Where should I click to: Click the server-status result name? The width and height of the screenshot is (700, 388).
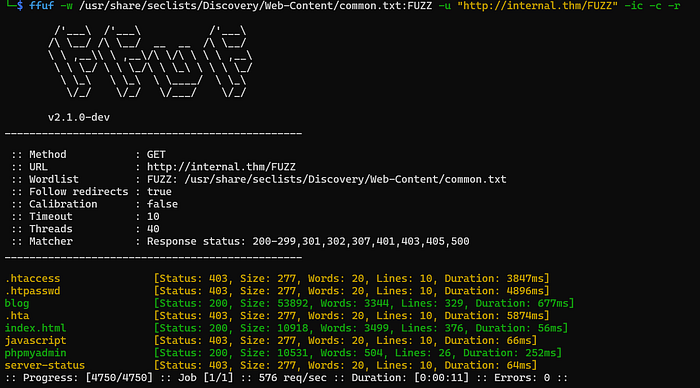(x=45, y=366)
